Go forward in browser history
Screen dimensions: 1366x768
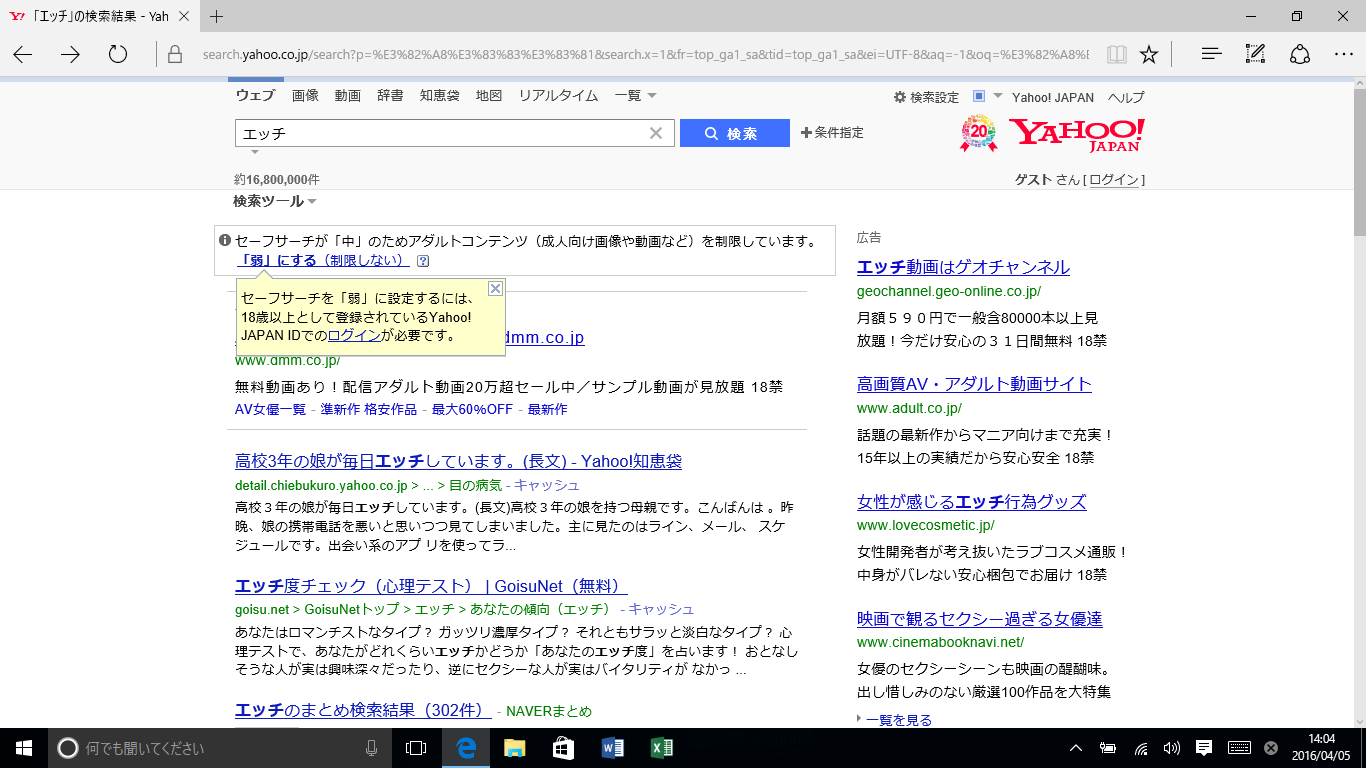click(70, 54)
